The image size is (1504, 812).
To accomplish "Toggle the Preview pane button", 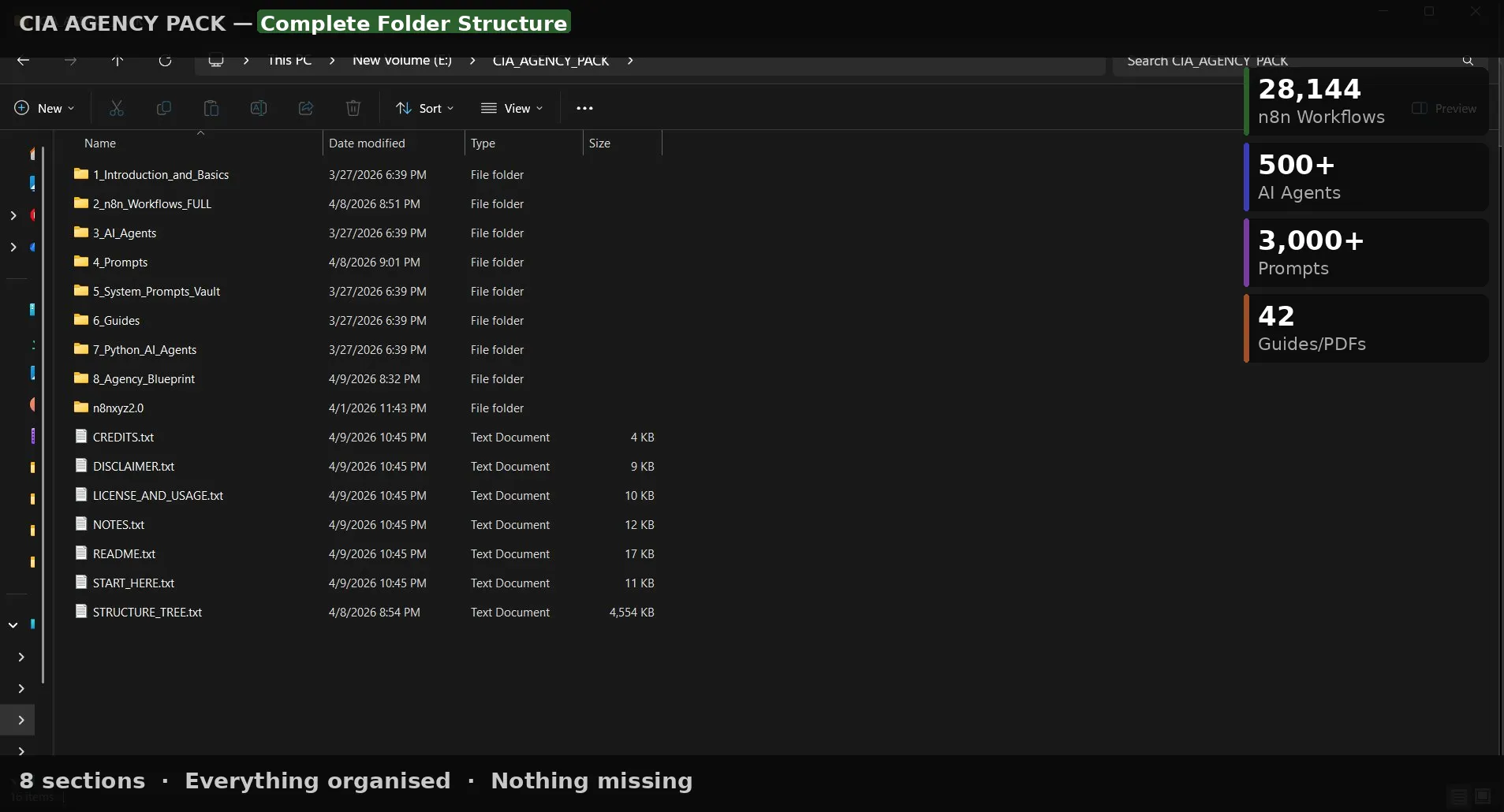I will [1444, 108].
